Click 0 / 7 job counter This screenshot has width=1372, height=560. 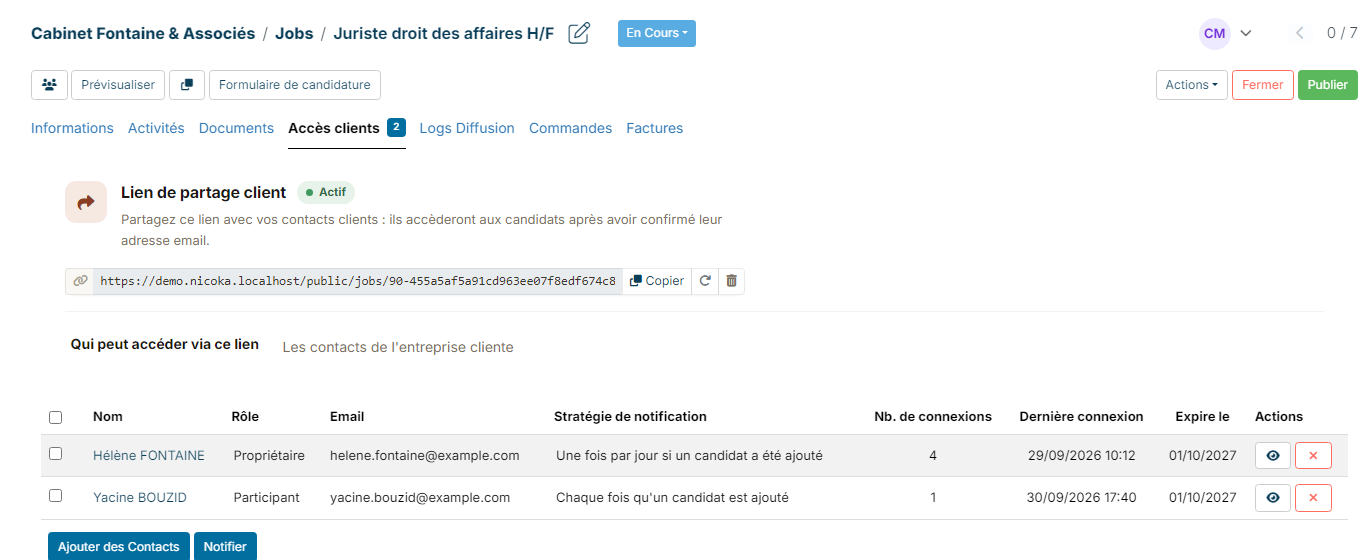coord(1342,33)
